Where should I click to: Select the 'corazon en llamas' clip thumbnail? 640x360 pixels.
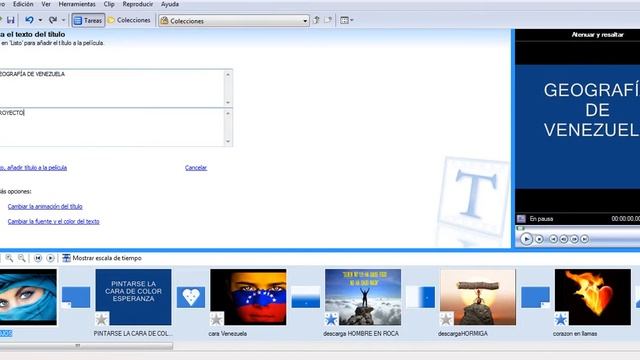(x=593, y=297)
